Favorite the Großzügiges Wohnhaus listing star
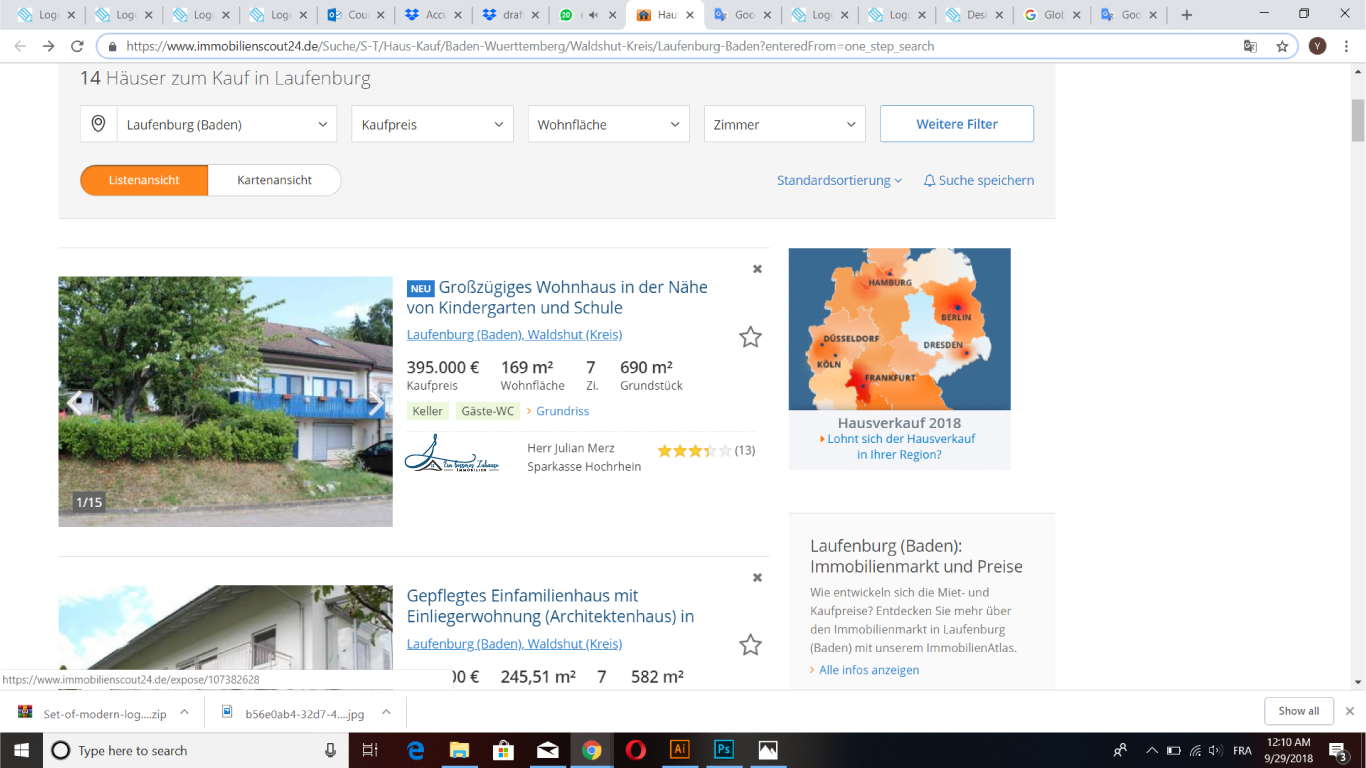The image size is (1366, 768). 750,337
